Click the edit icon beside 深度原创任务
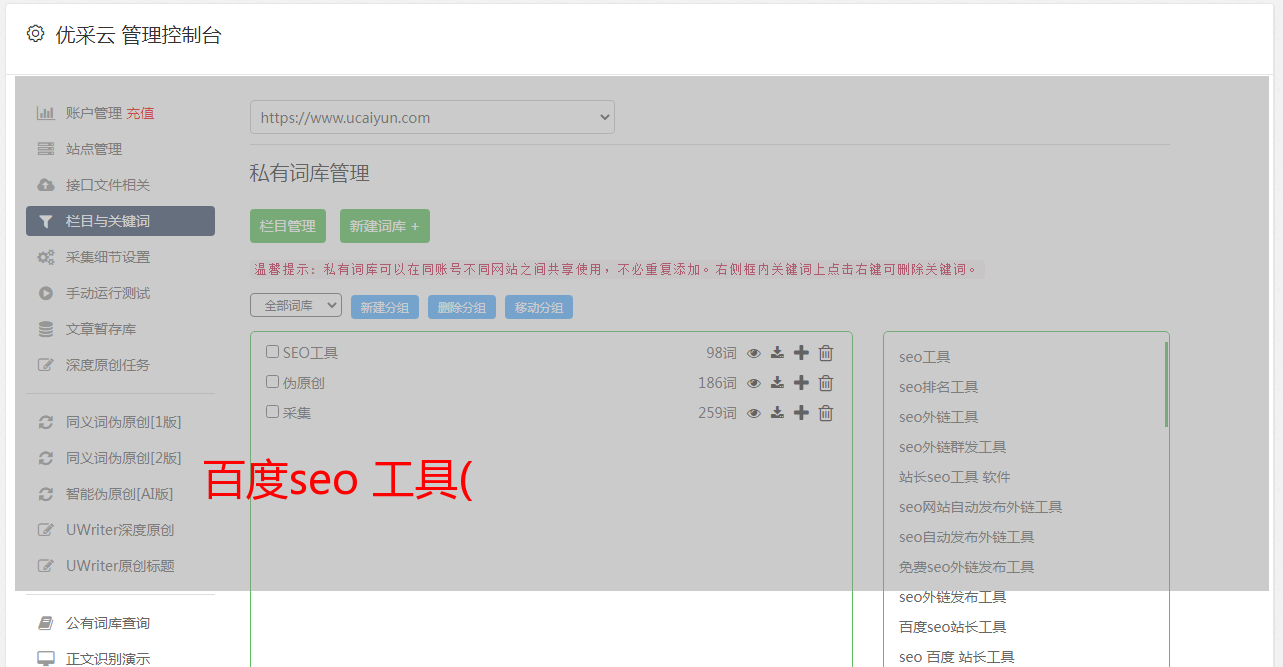This screenshot has height=667, width=1283. point(46,365)
